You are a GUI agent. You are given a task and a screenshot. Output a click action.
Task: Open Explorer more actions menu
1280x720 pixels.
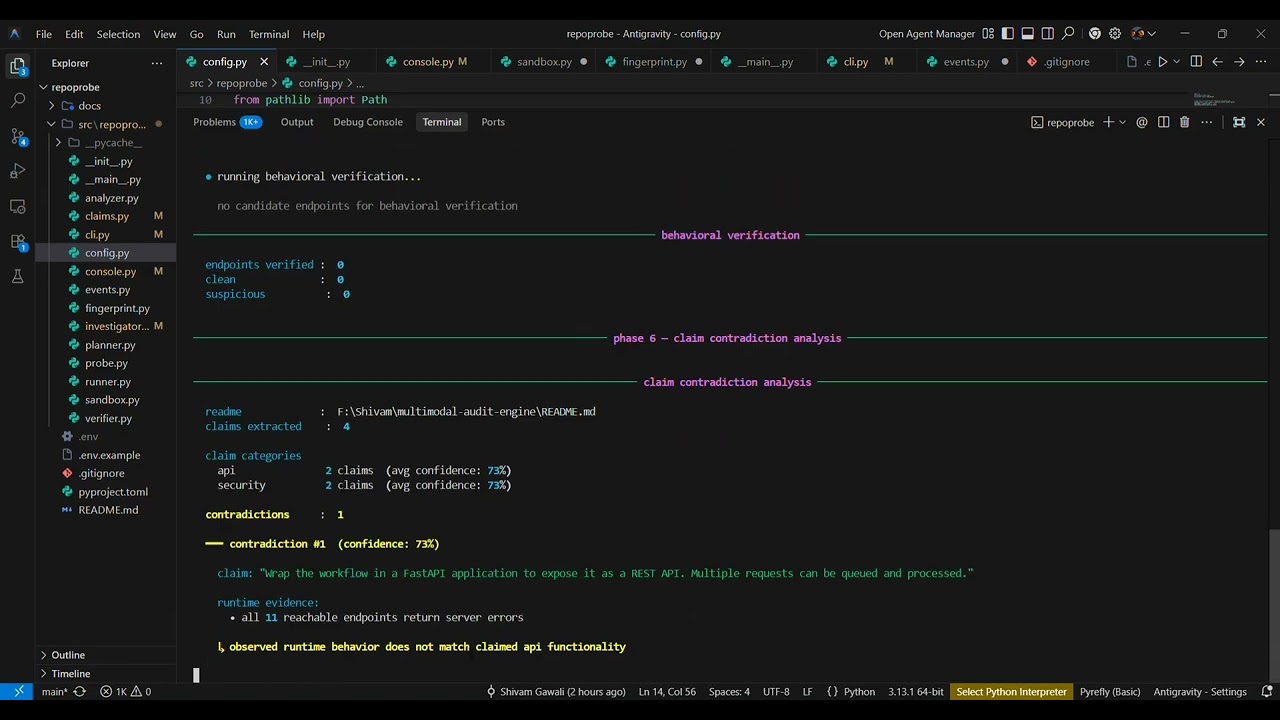point(157,63)
